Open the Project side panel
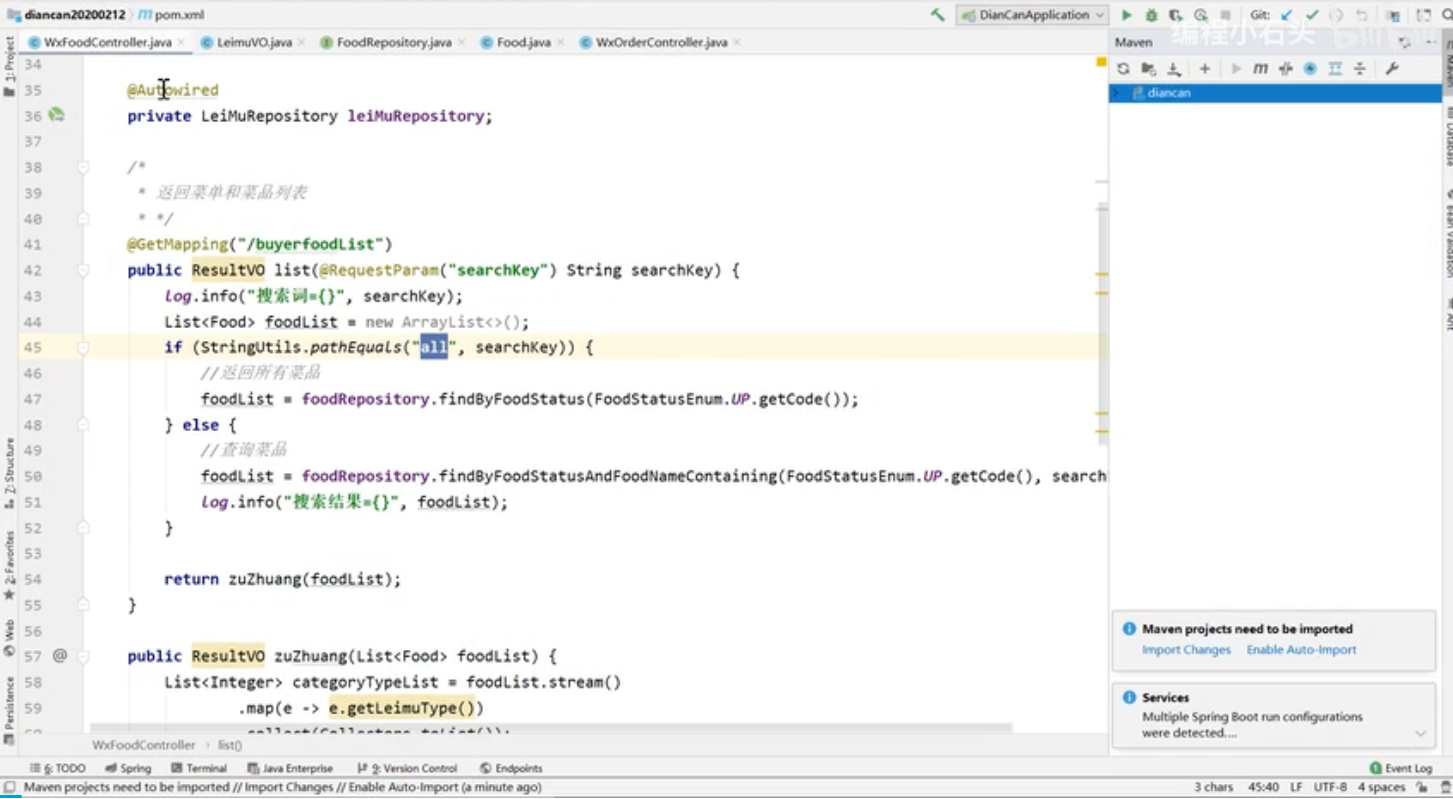 [9, 67]
